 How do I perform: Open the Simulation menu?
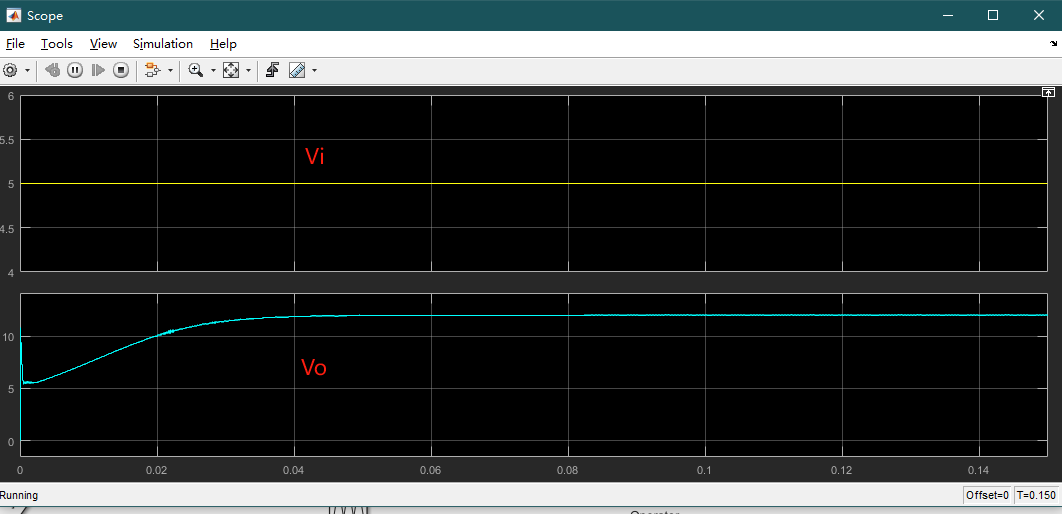tap(163, 43)
